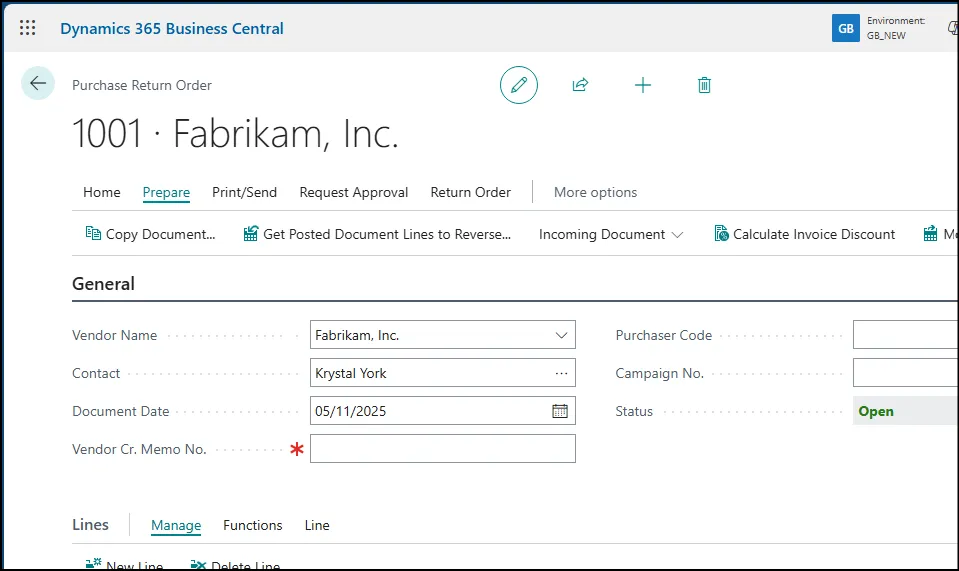The width and height of the screenshot is (959, 571).
Task: Create new record with plus icon
Action: 643,85
